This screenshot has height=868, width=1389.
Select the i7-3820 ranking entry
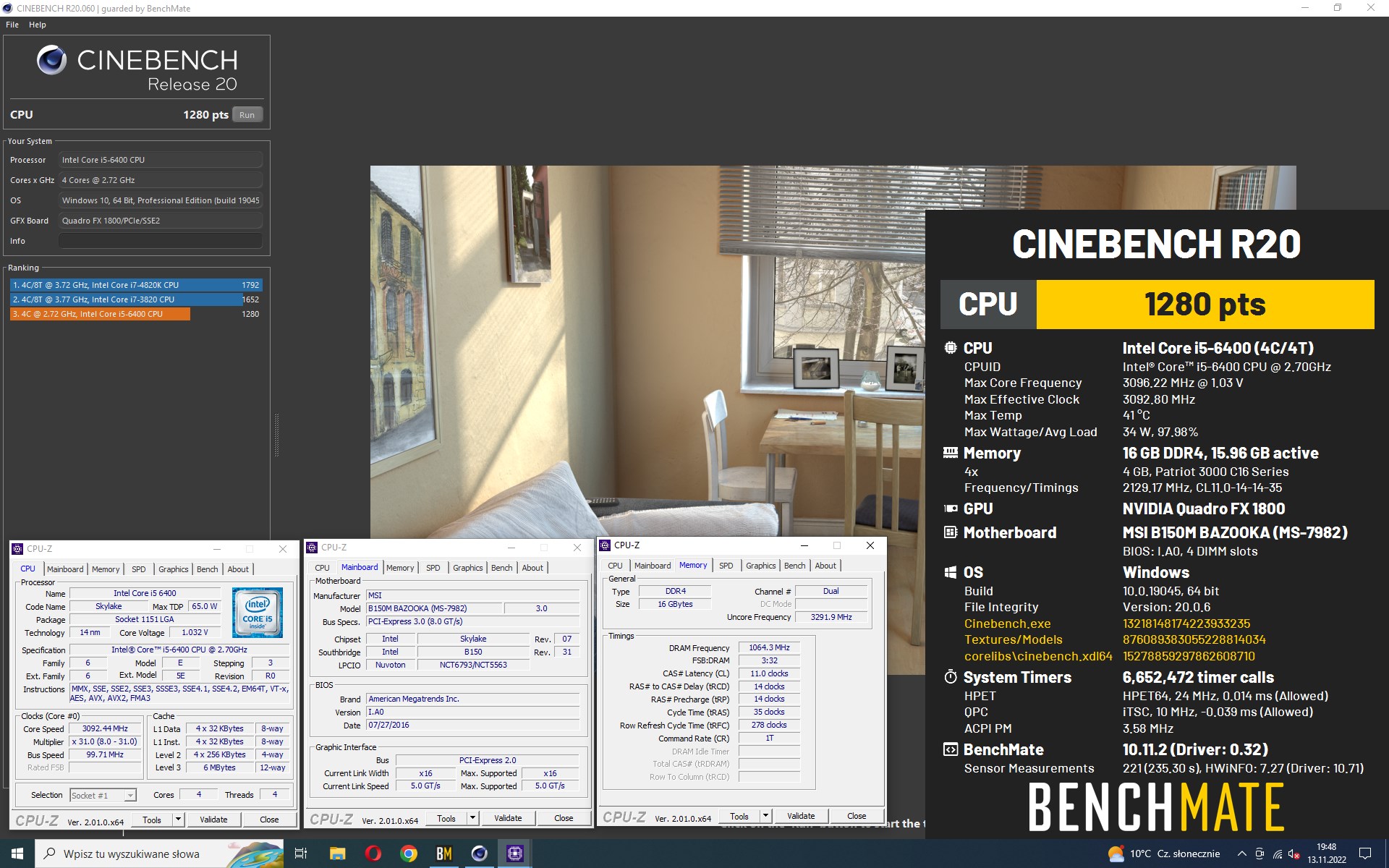[x=136, y=299]
